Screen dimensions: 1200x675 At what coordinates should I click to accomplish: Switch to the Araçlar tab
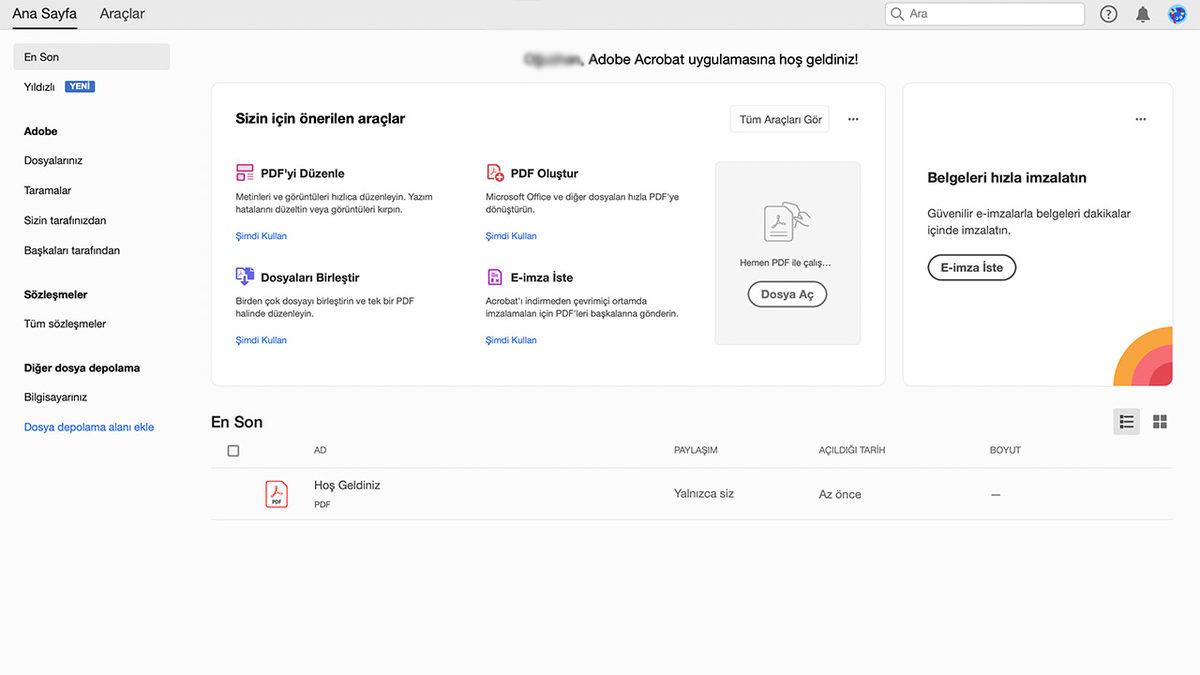[x=122, y=14]
